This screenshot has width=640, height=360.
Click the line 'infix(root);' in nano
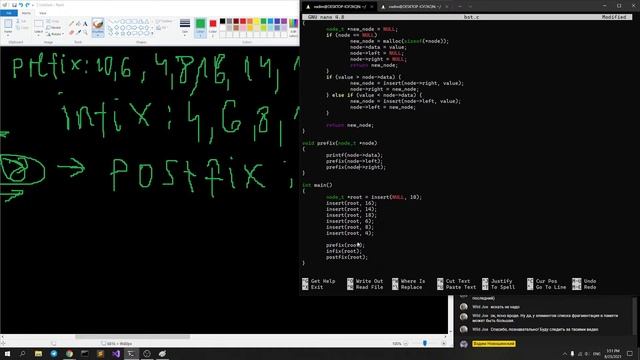344,251
